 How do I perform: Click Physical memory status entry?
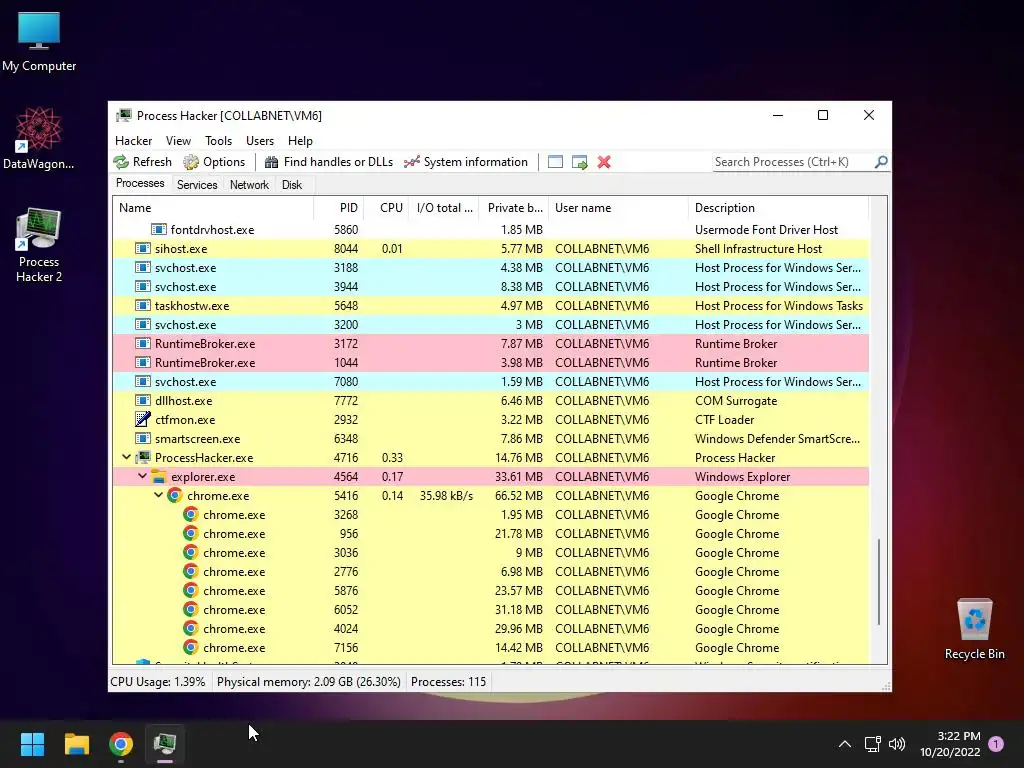click(308, 682)
